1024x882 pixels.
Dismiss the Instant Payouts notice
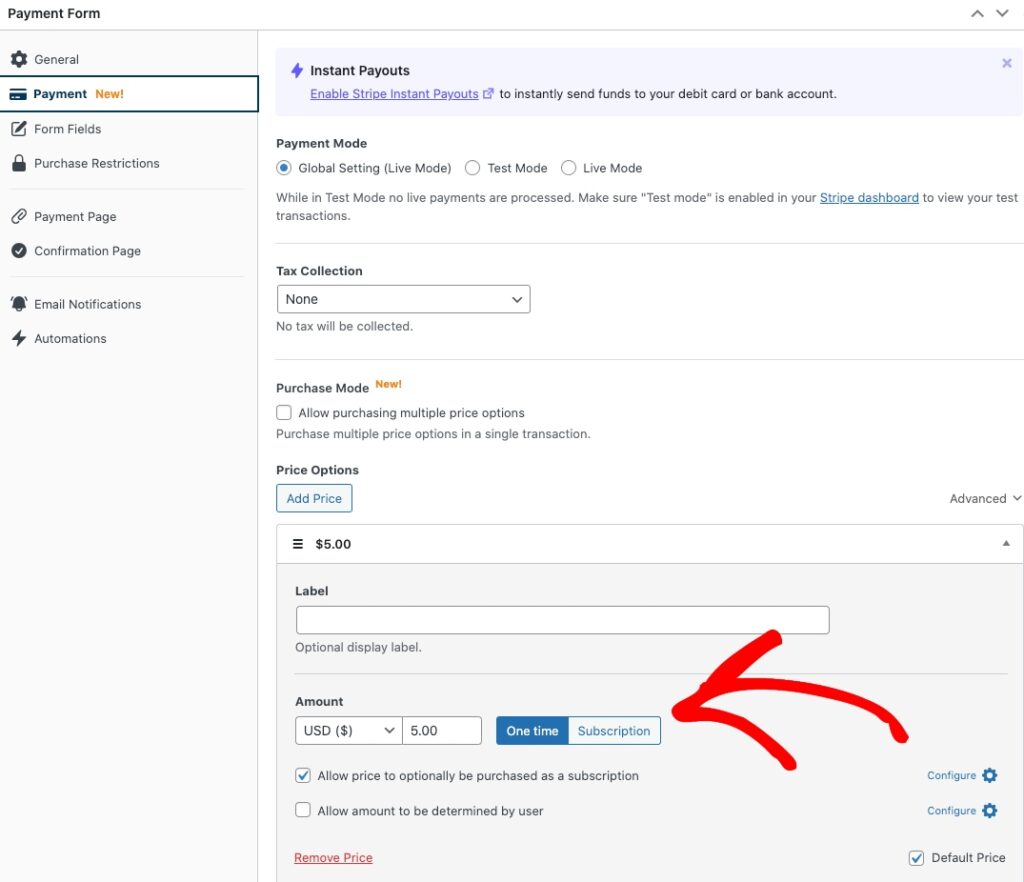tap(1006, 63)
